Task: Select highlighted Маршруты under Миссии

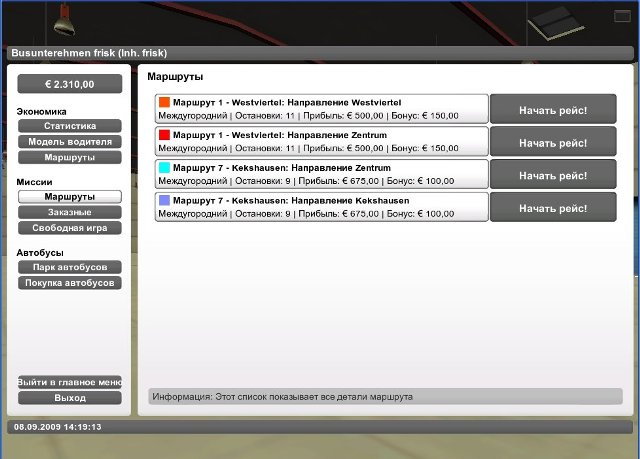Action: [x=70, y=197]
